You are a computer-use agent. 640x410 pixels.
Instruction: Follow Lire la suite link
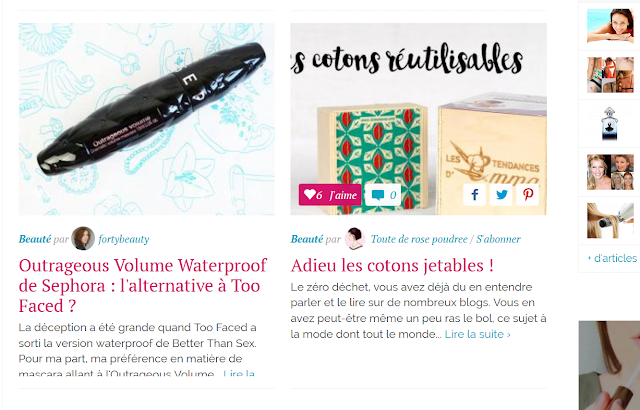coord(477,334)
